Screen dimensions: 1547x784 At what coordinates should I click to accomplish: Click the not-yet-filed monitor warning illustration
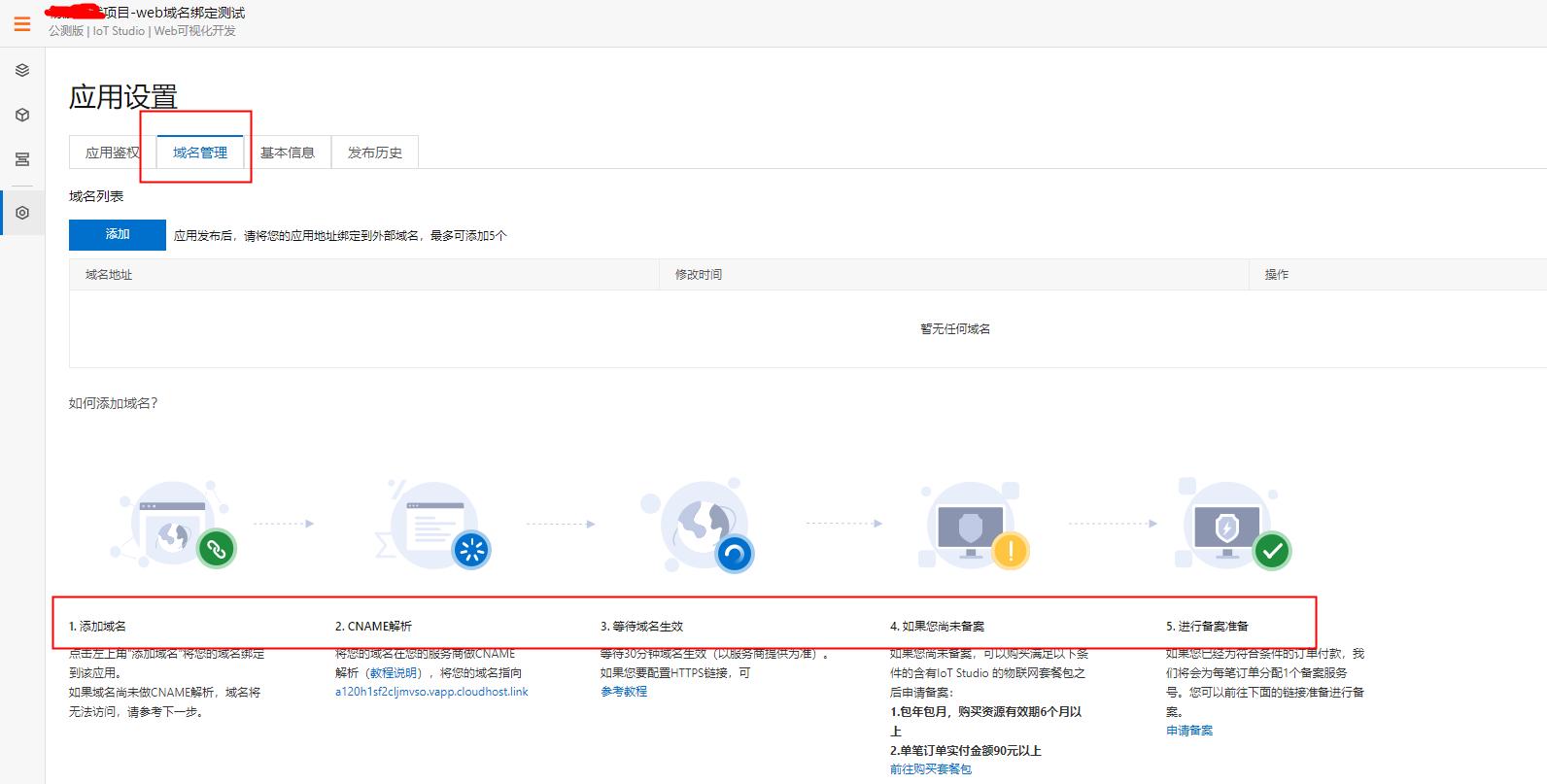974,526
